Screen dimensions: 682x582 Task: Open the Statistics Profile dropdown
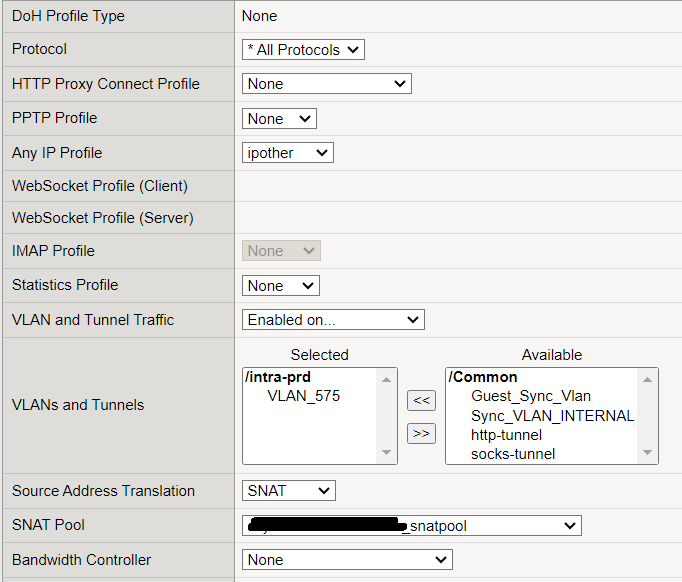coord(280,286)
